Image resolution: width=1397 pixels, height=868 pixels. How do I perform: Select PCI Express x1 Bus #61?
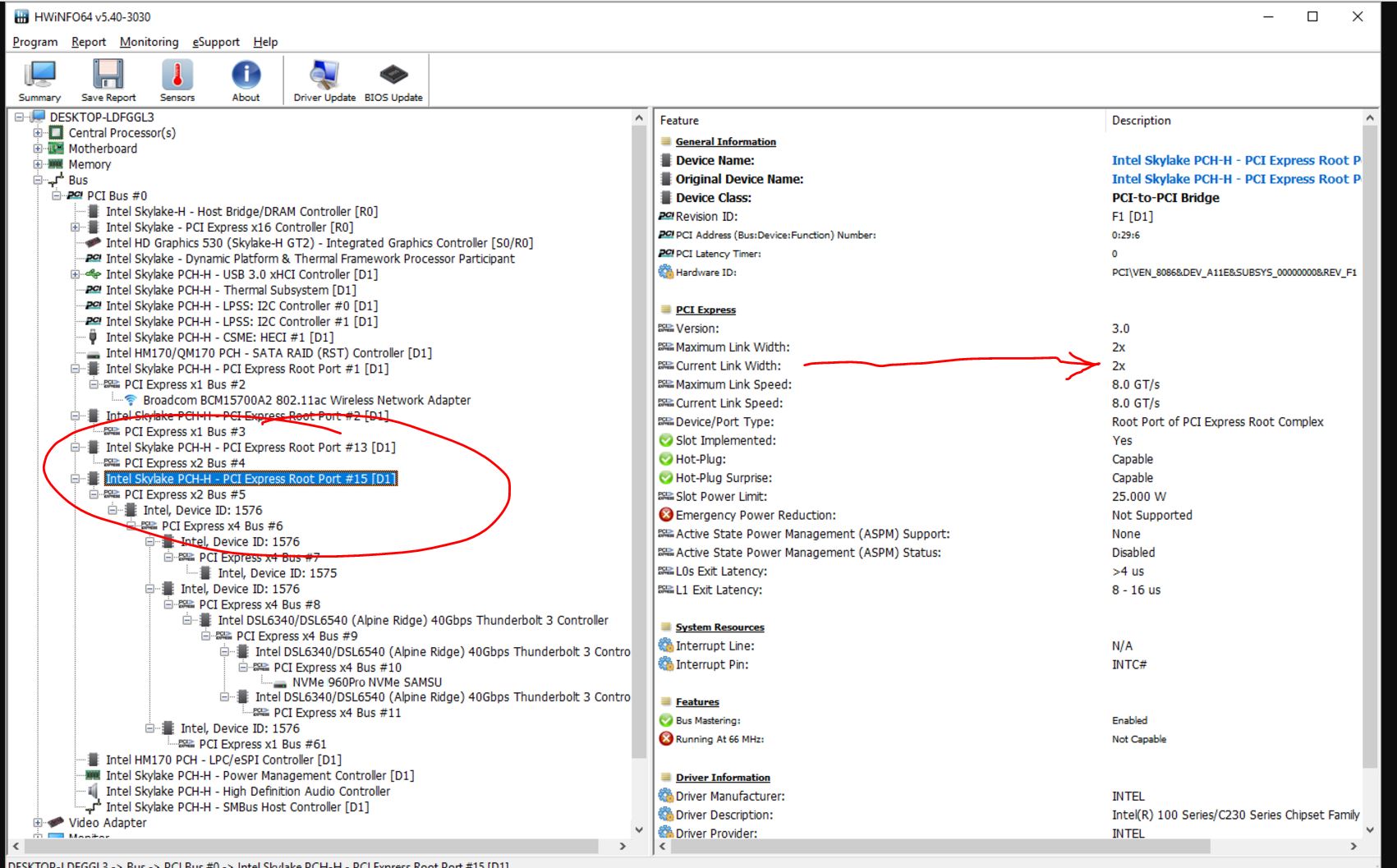(x=263, y=745)
